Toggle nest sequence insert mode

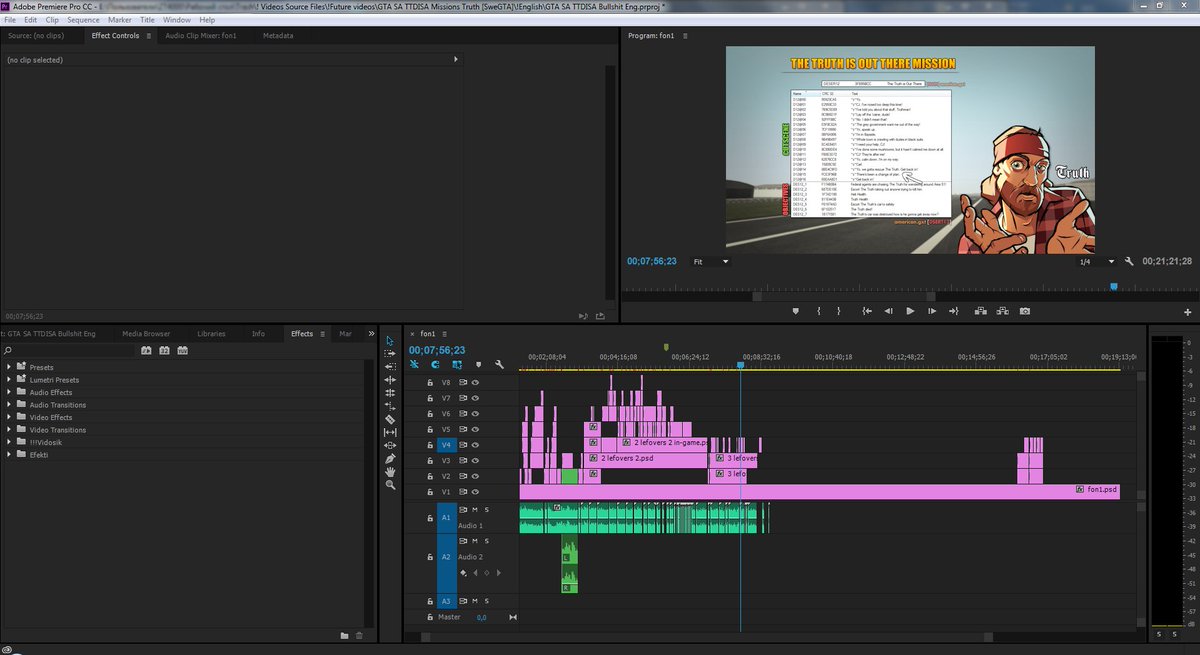414,365
